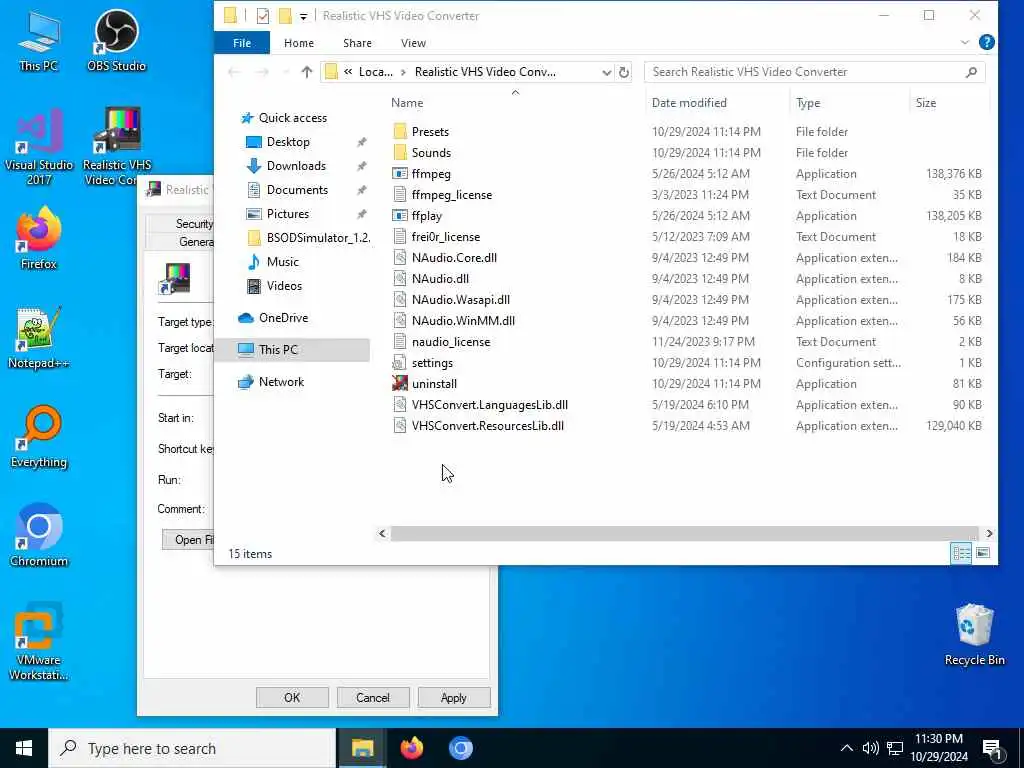Image resolution: width=1024 pixels, height=768 pixels.
Task: Click the search magnifier icon in Explorer
Action: 972,72
